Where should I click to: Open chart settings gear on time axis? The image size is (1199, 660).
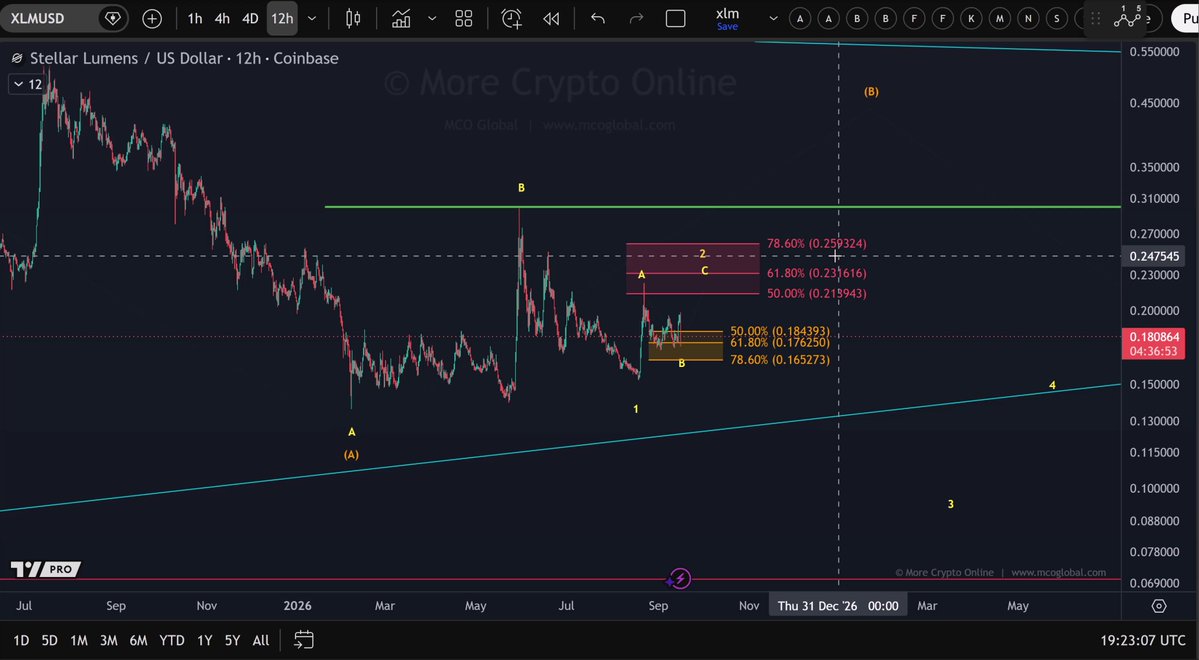(x=1159, y=606)
